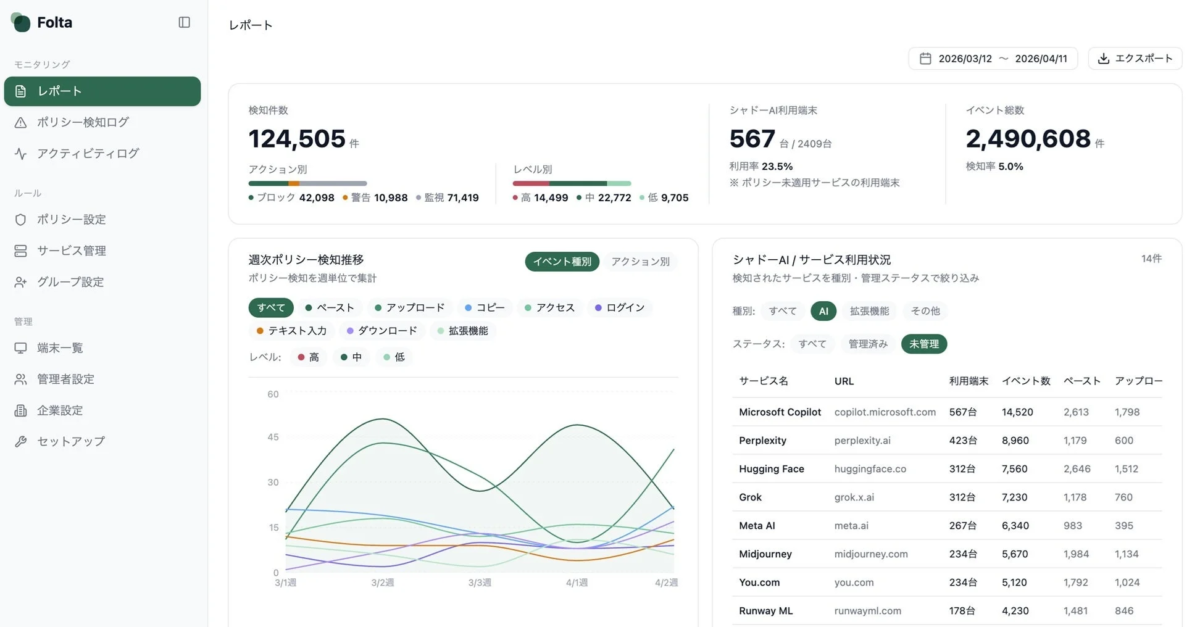Open ポリシー検知ログ page

(x=102, y=122)
